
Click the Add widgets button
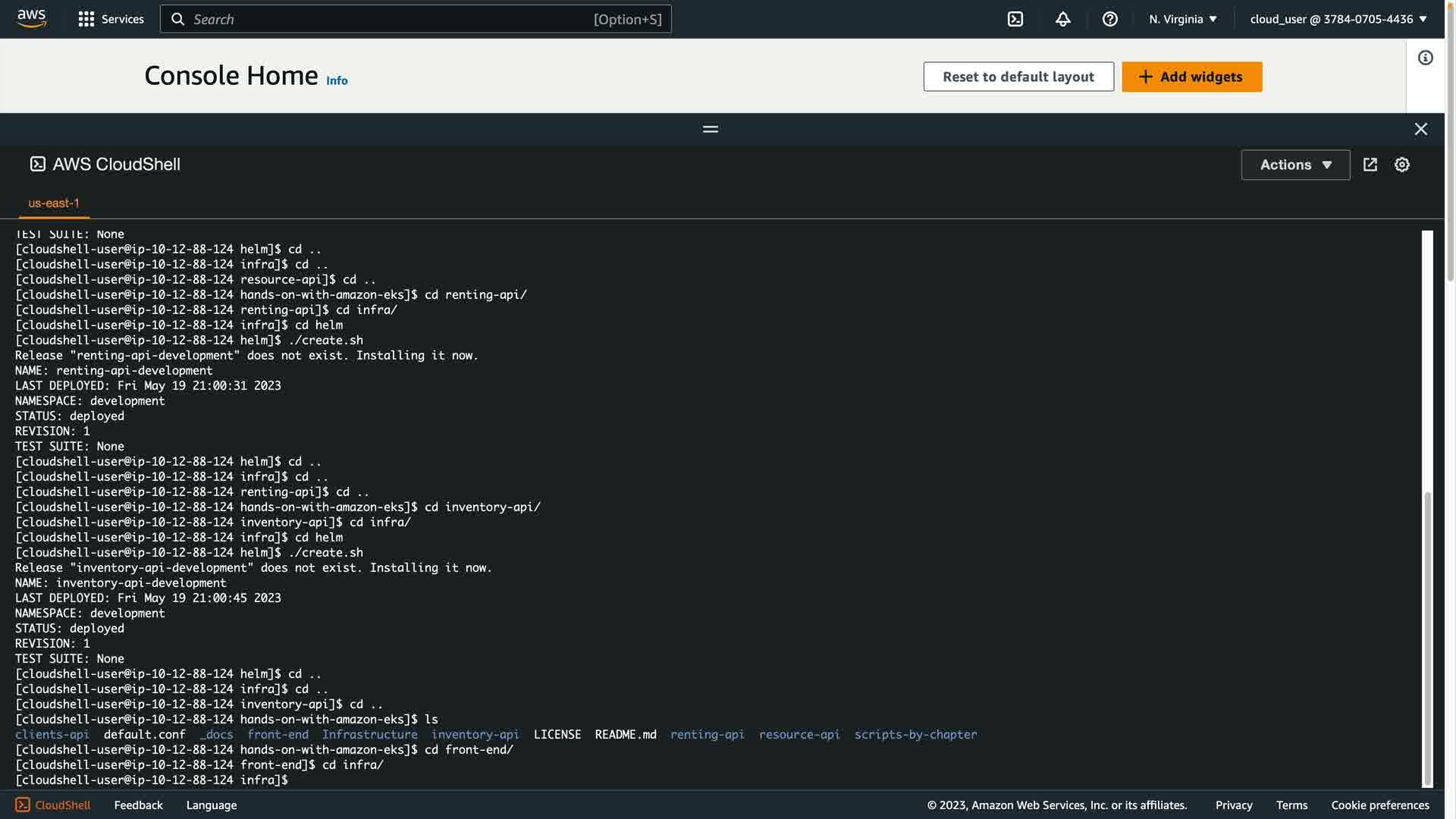pos(1191,77)
